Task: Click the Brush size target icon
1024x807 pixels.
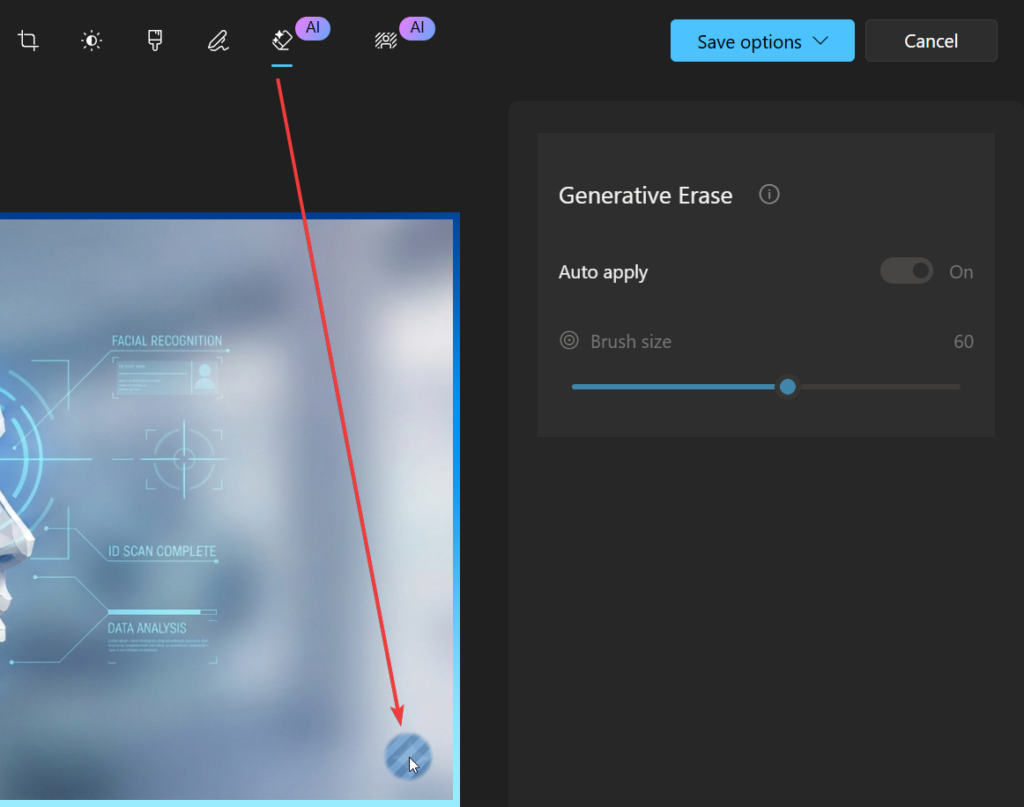Action: 569,341
